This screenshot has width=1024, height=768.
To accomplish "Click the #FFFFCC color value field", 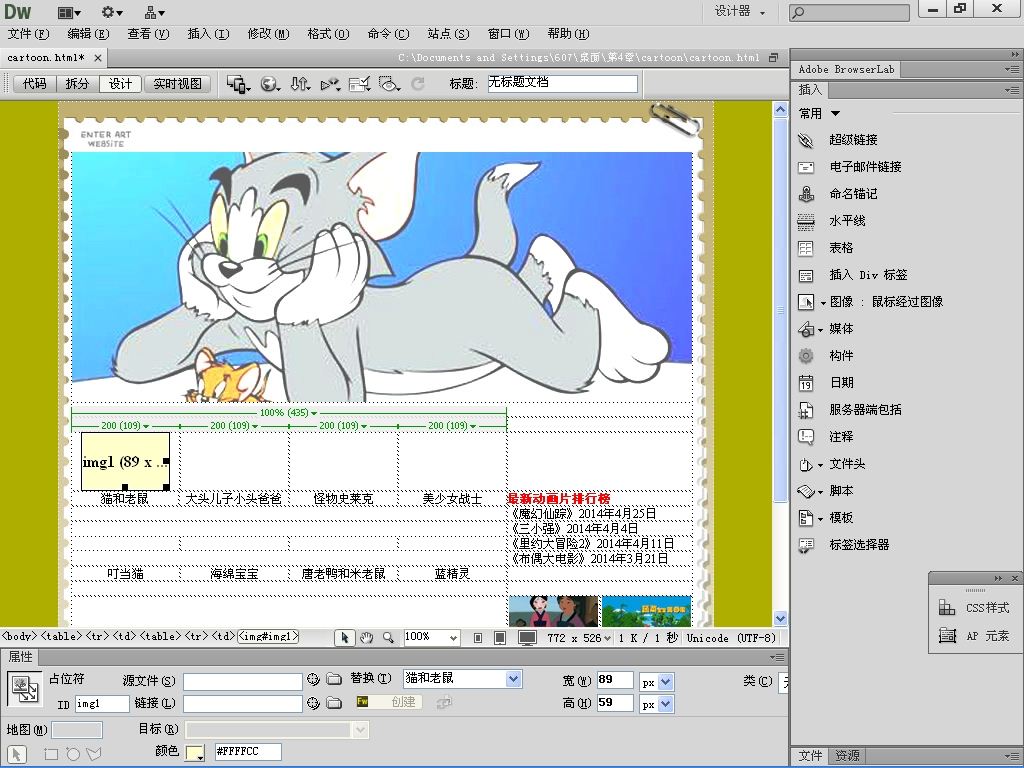I will [248, 752].
